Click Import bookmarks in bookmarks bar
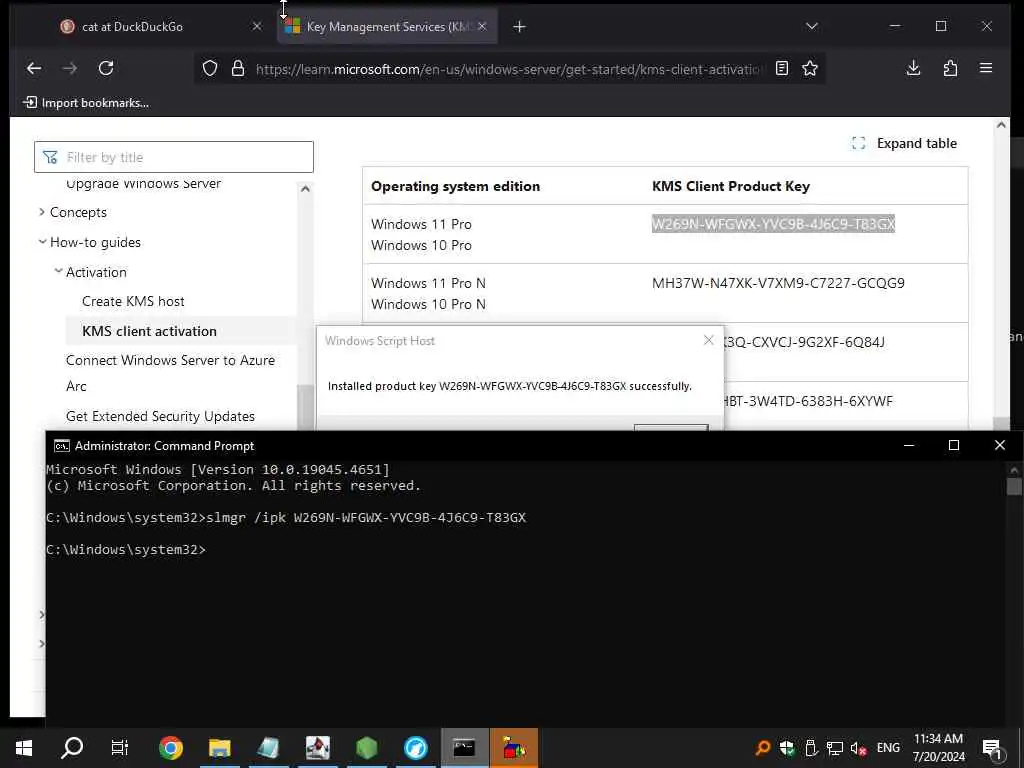This screenshot has width=1024, height=768. coord(86,103)
